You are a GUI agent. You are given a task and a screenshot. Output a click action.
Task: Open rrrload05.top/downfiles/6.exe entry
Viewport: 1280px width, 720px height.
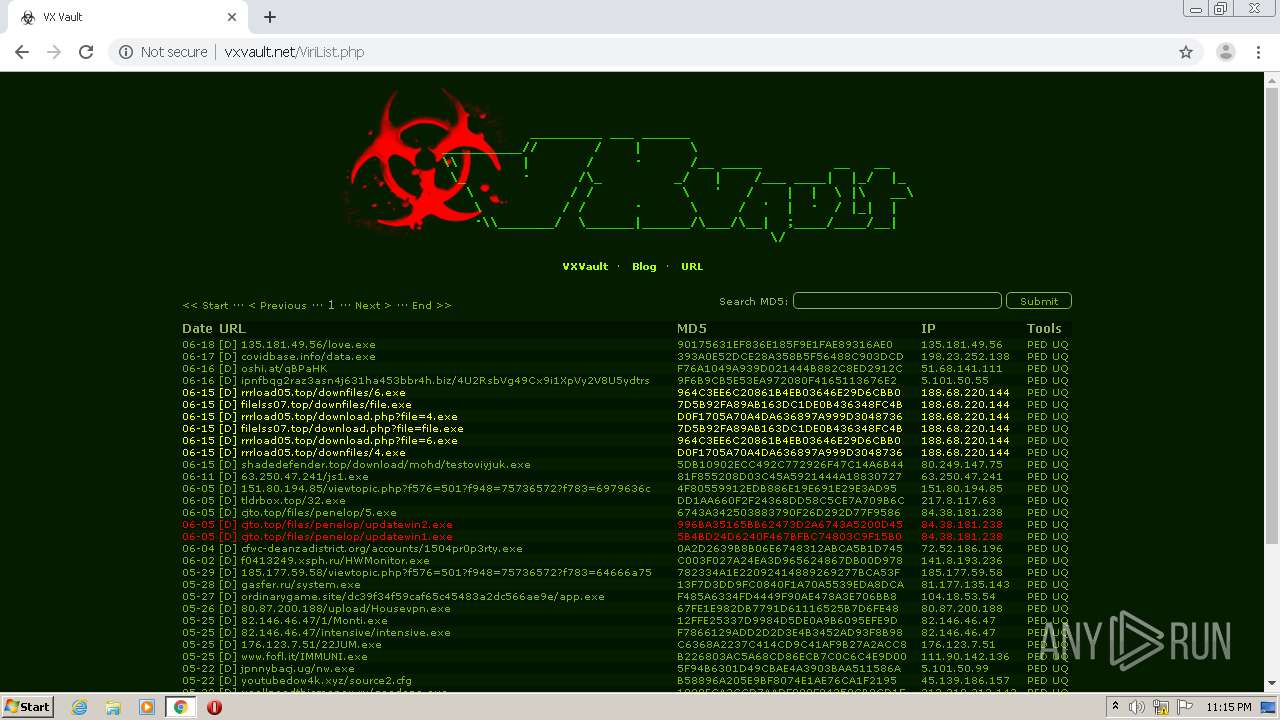point(323,392)
